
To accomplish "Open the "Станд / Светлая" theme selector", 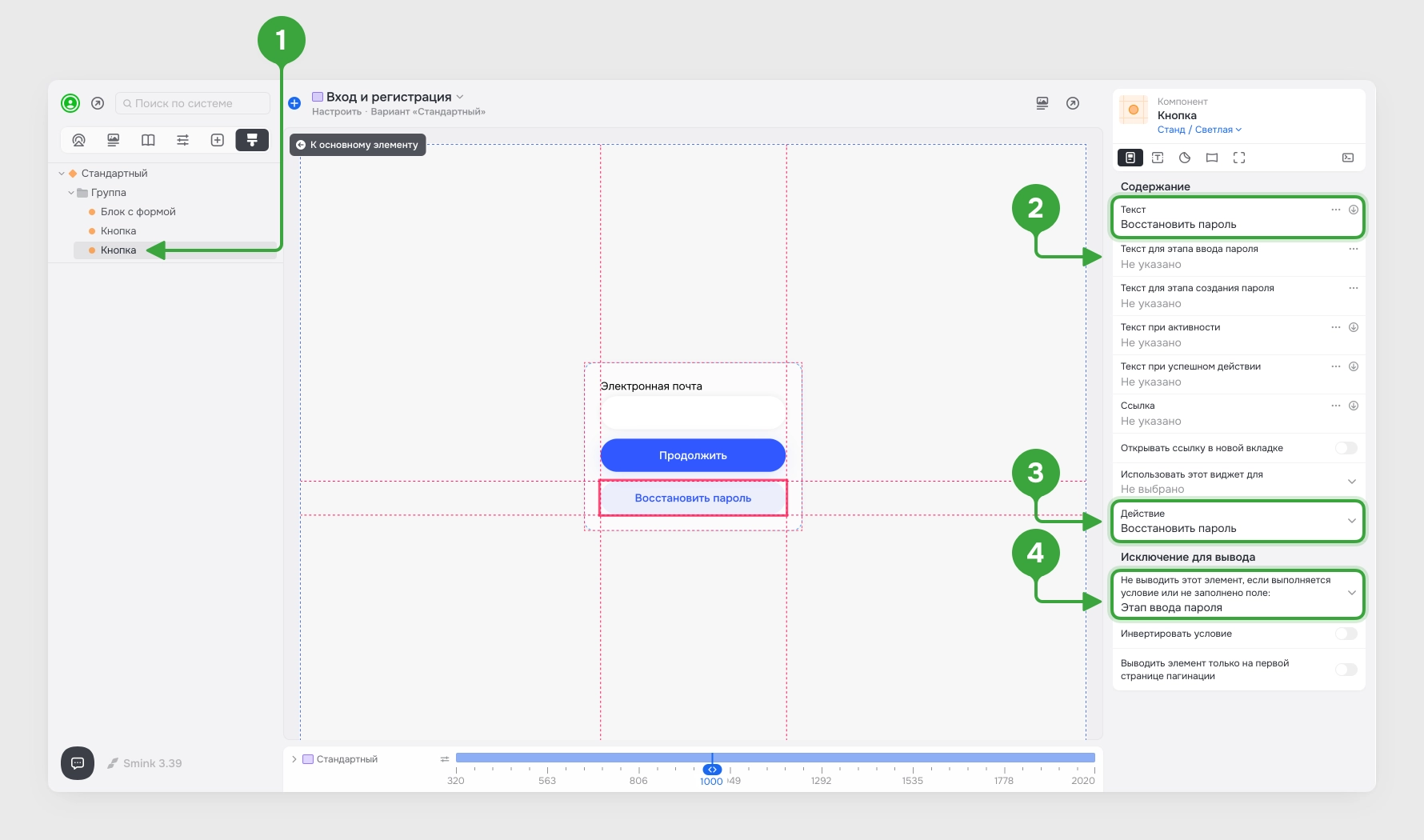I will click(1199, 130).
